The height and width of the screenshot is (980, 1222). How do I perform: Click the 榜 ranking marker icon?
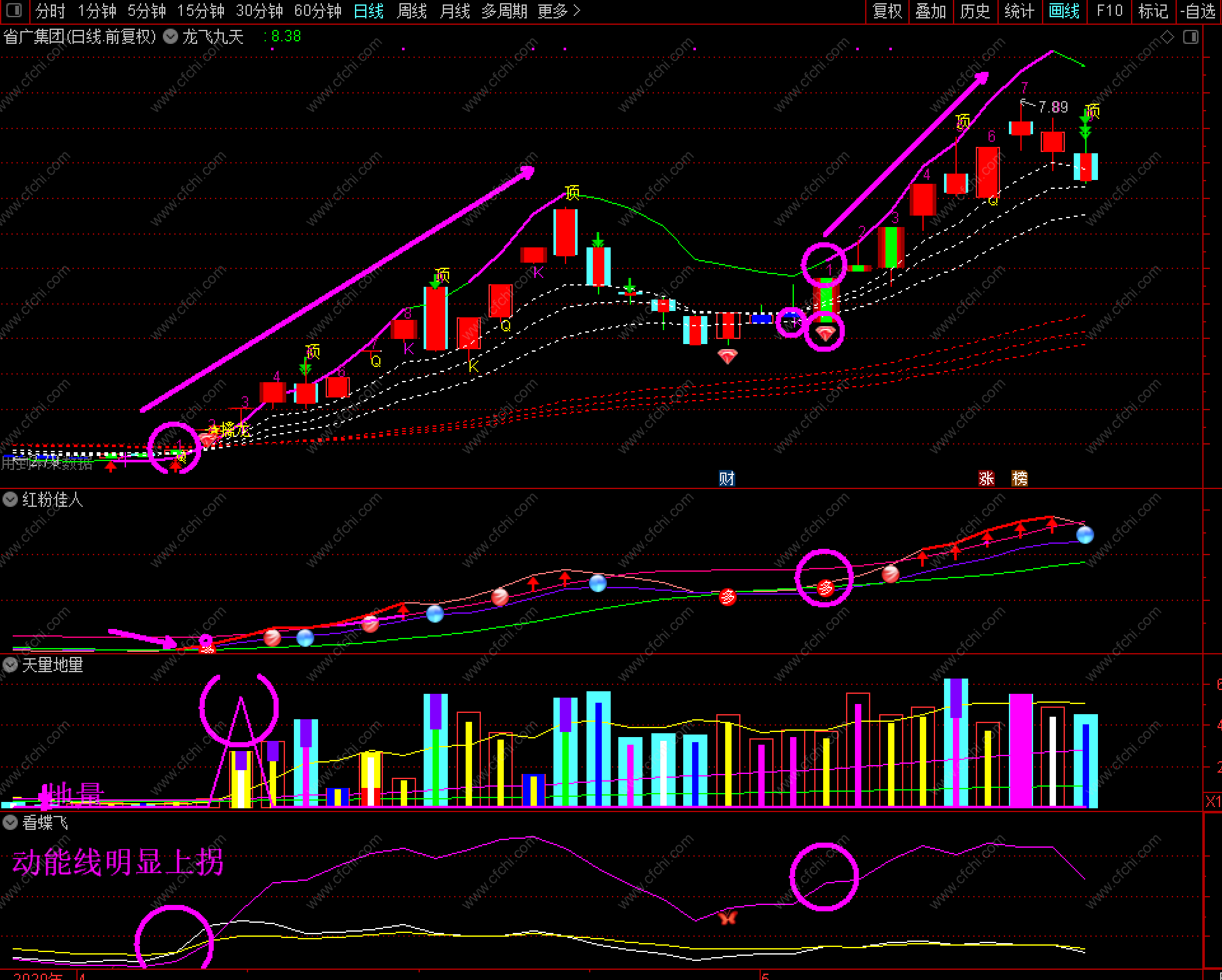1019,478
